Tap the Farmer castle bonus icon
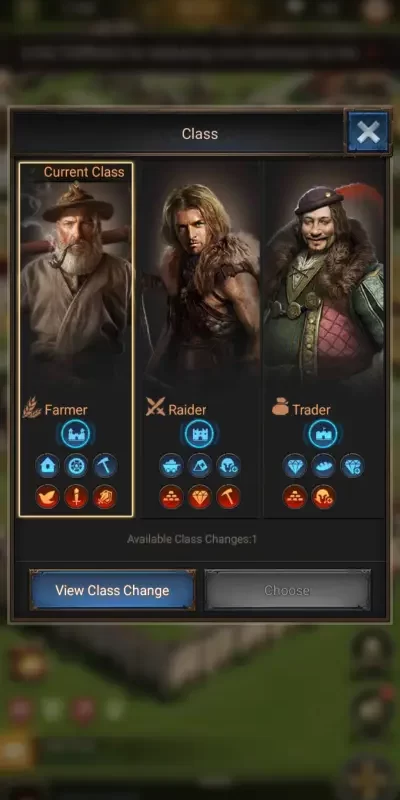400x800 pixels. (x=76, y=434)
